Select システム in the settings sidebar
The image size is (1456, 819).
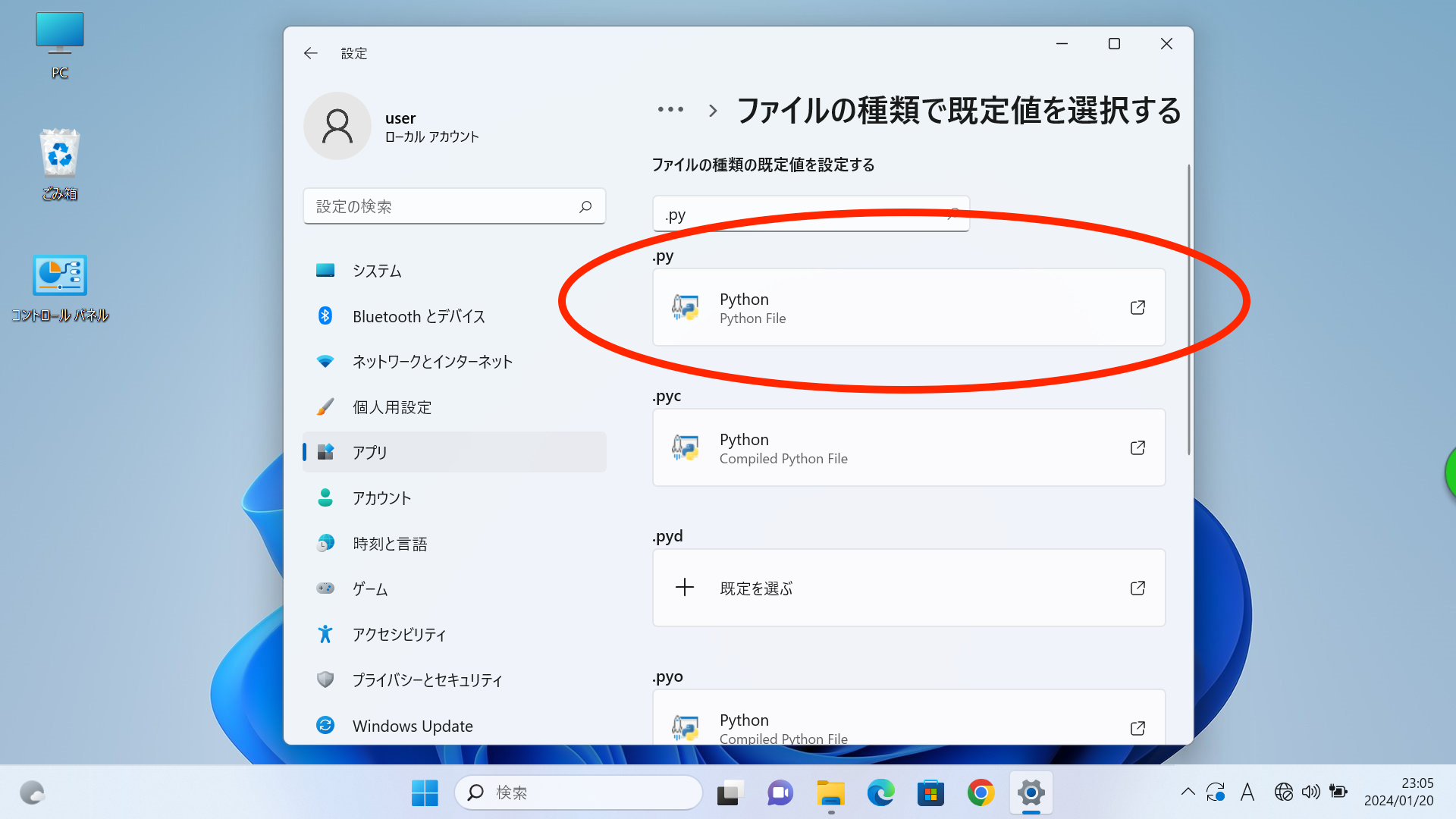click(326, 271)
